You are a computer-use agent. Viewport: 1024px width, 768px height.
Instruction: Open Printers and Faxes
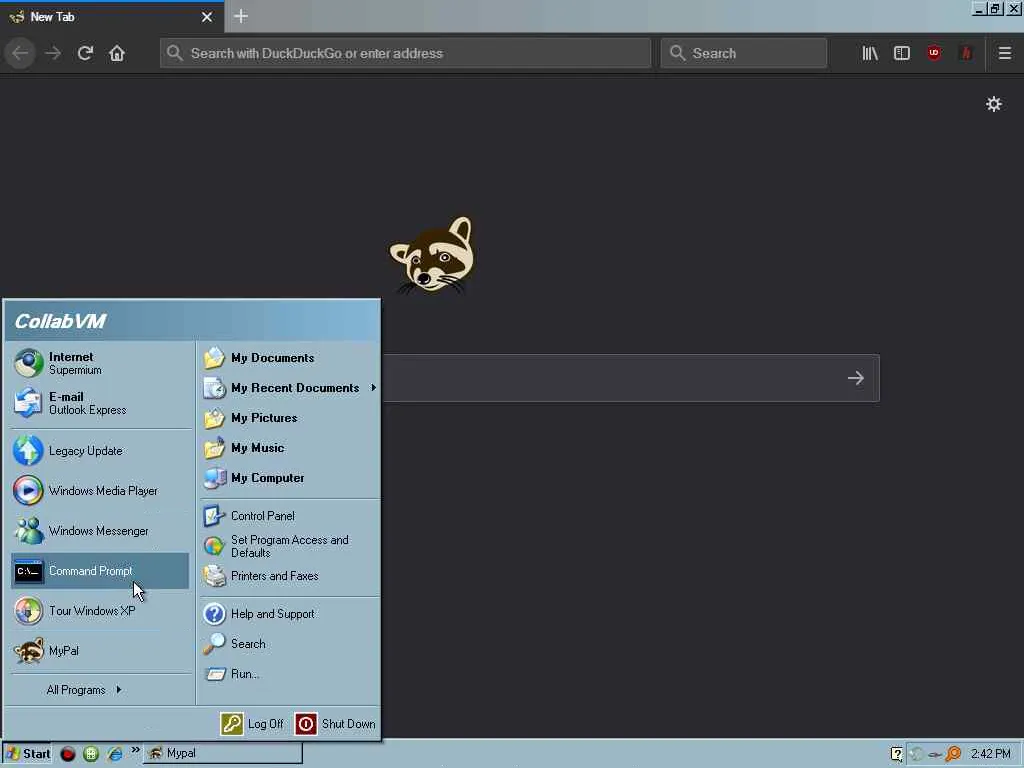[x=290, y=576]
